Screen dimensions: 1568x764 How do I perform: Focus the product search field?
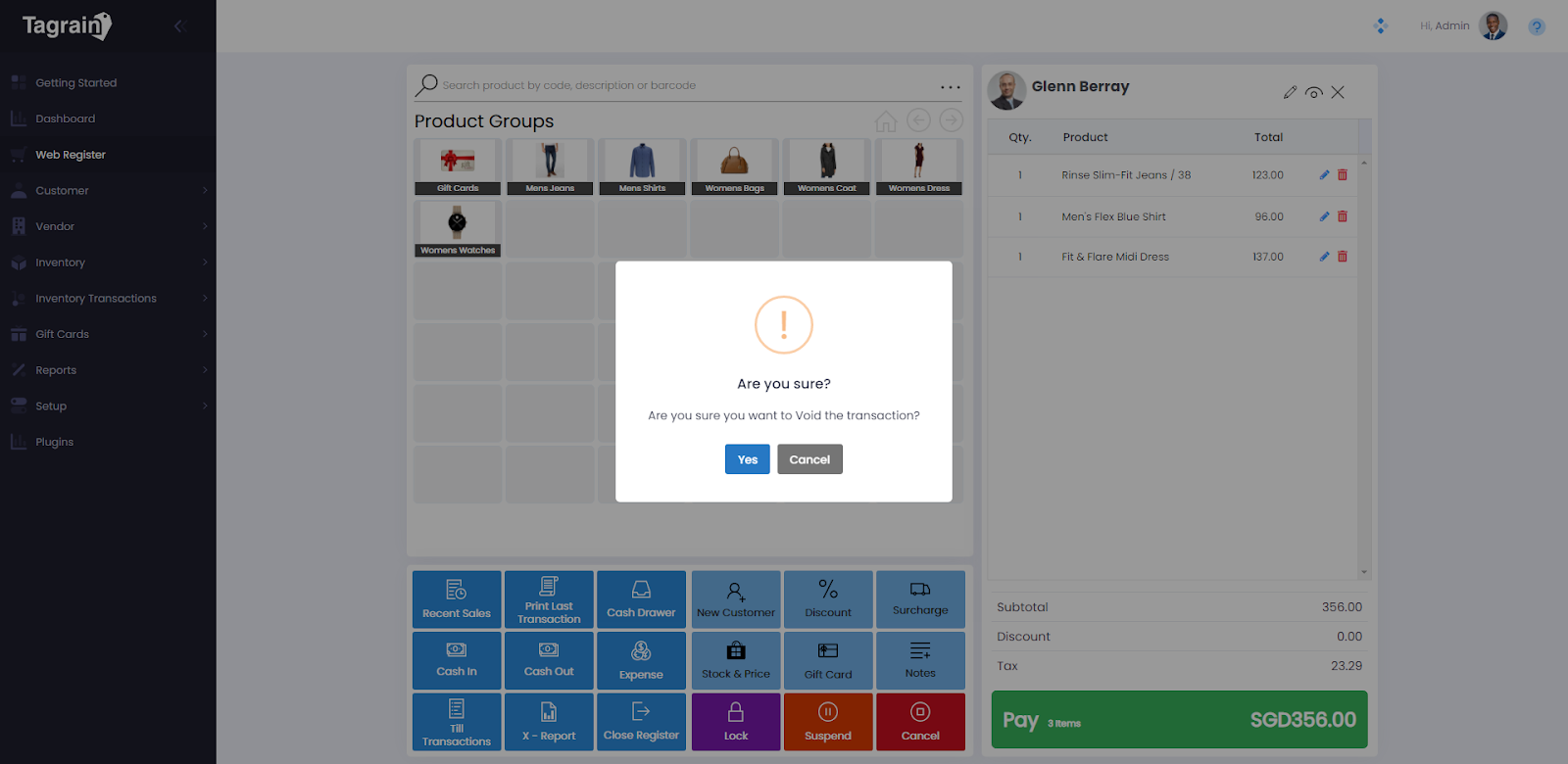pyautogui.click(x=686, y=85)
